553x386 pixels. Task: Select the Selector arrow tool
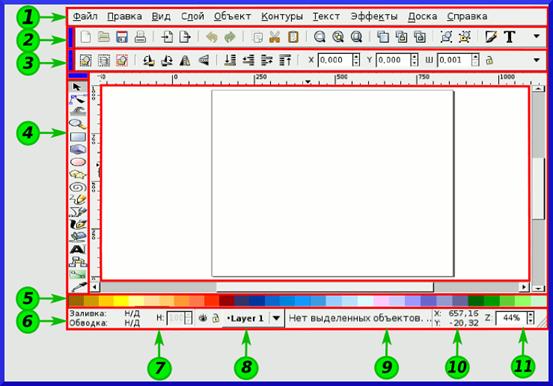tap(77, 87)
